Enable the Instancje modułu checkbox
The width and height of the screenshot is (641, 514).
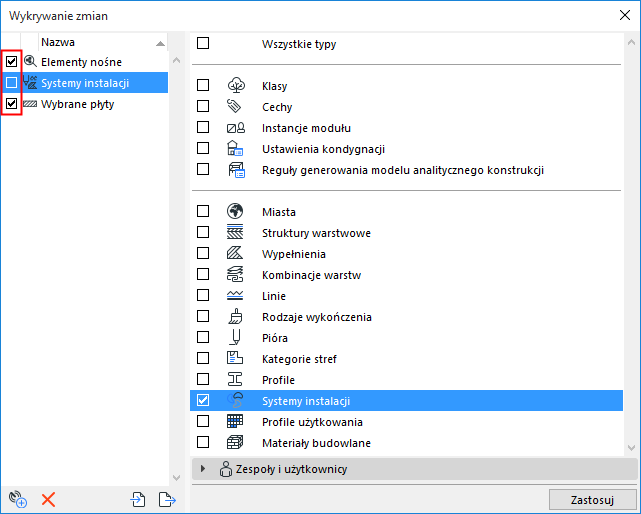pos(203,128)
